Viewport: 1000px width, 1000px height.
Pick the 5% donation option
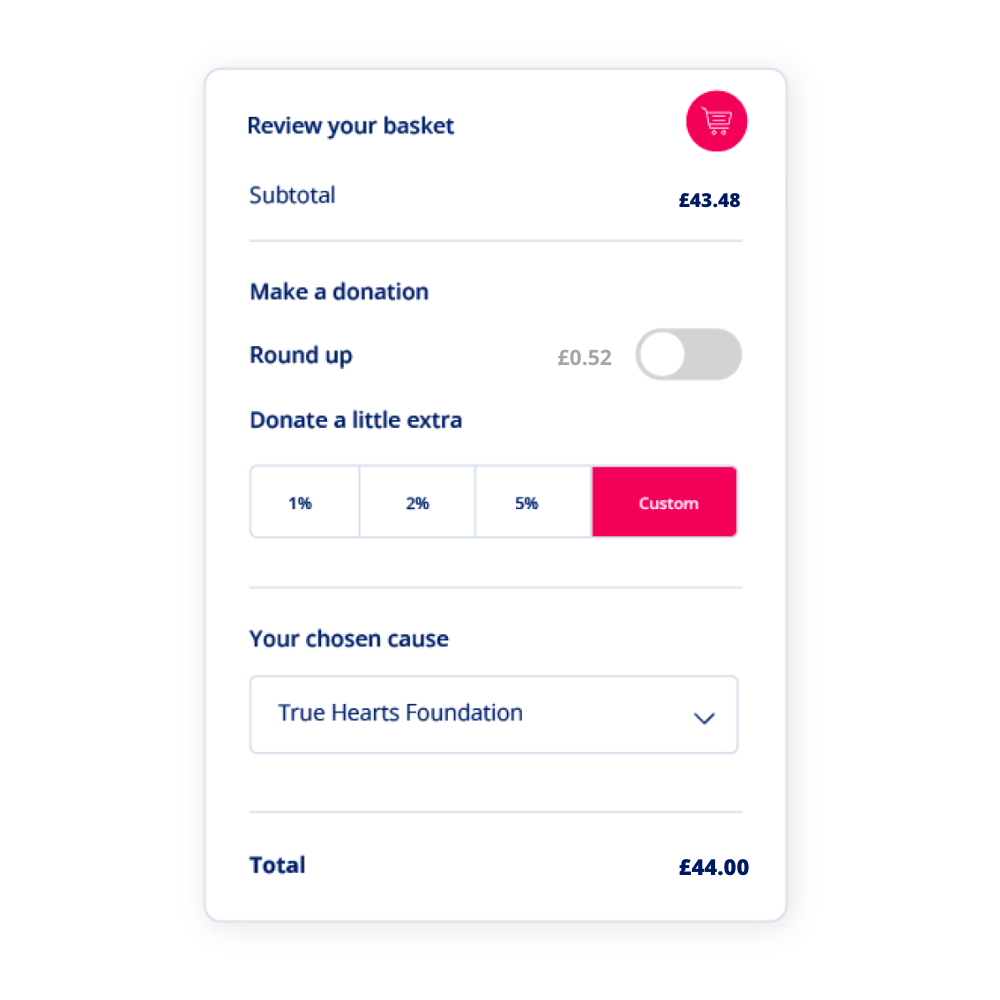click(526, 503)
